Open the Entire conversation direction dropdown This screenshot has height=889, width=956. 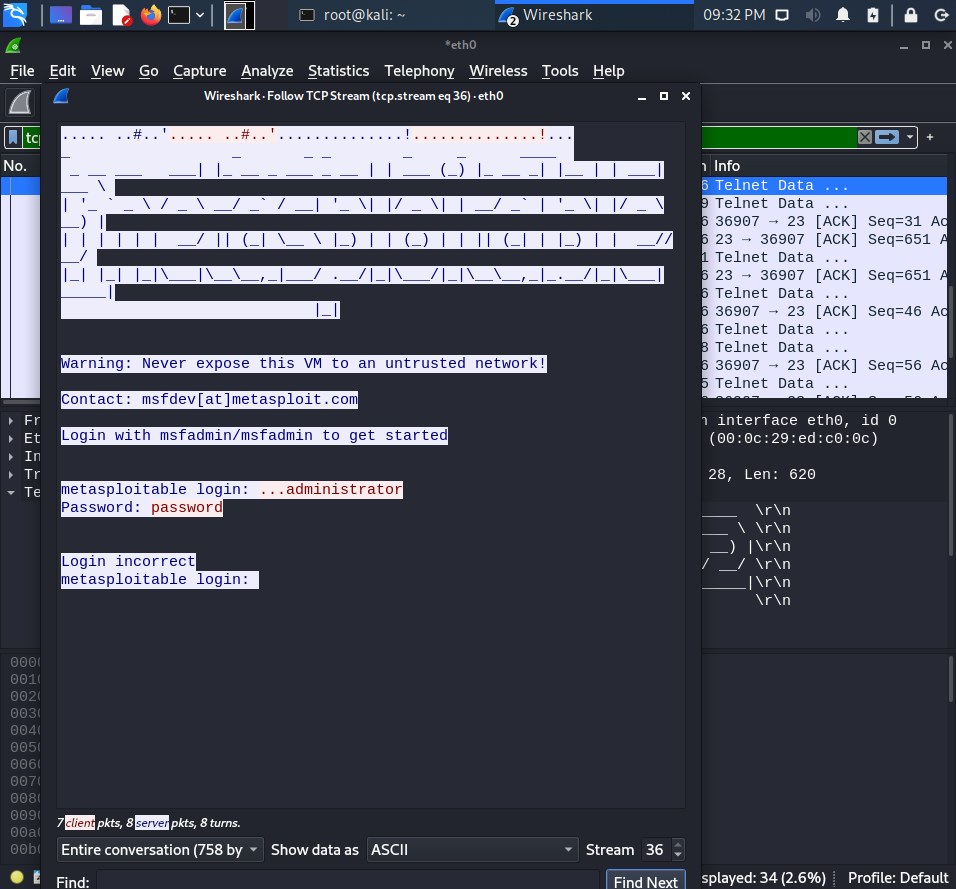pyautogui.click(x=160, y=850)
